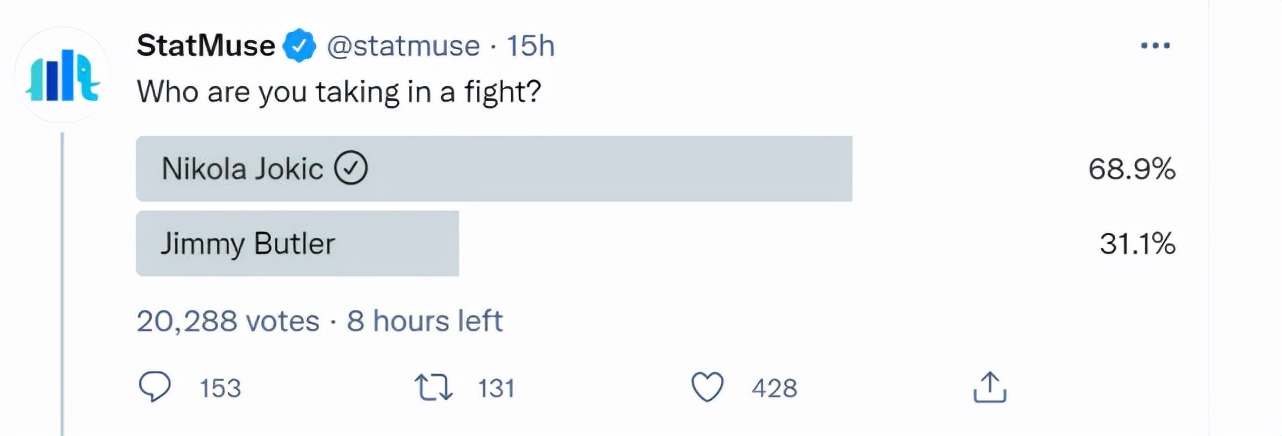Image resolution: width=1282 pixels, height=436 pixels.
Task: Select the Nikola Jokic poll option
Action: (x=493, y=169)
